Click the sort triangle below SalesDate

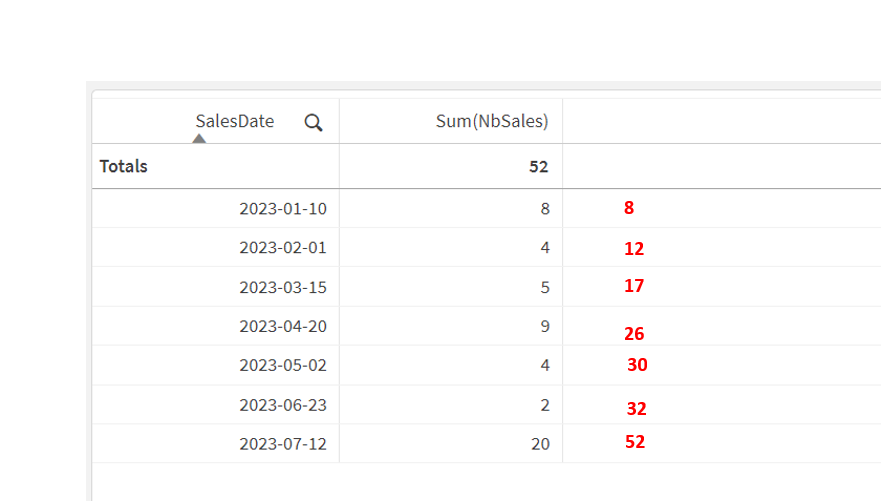click(199, 139)
